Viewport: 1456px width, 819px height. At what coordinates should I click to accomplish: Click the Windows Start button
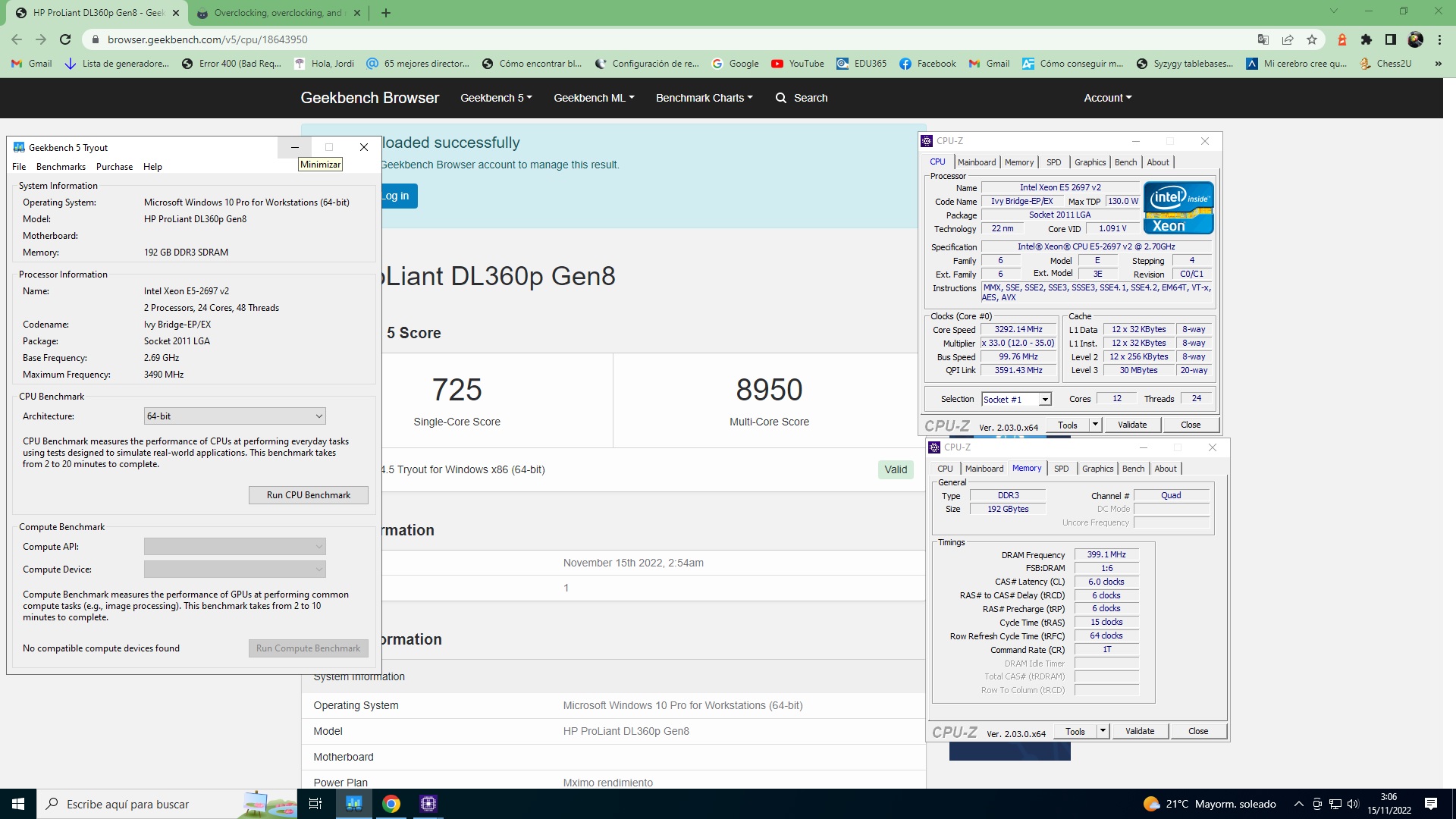tap(18, 804)
